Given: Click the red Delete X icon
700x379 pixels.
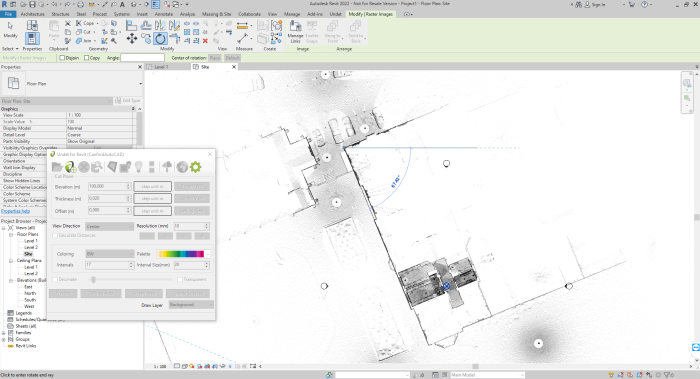Looking at the screenshot, I should (205, 41).
